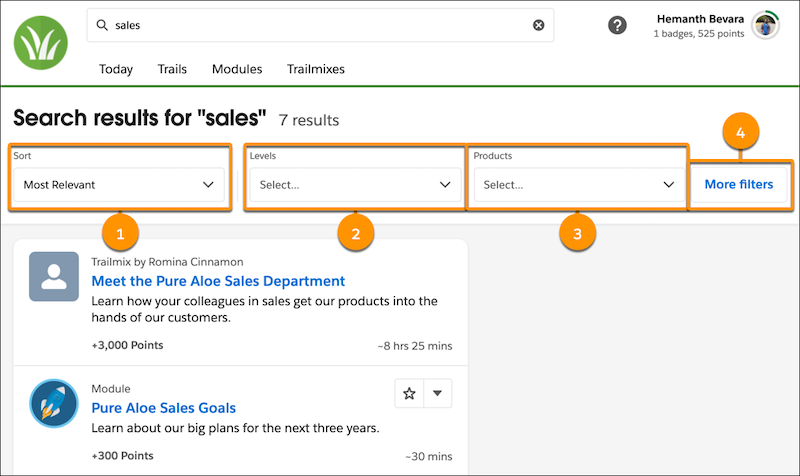800x476 pixels.
Task: Click the magnifying glass search icon
Action: tap(102, 25)
